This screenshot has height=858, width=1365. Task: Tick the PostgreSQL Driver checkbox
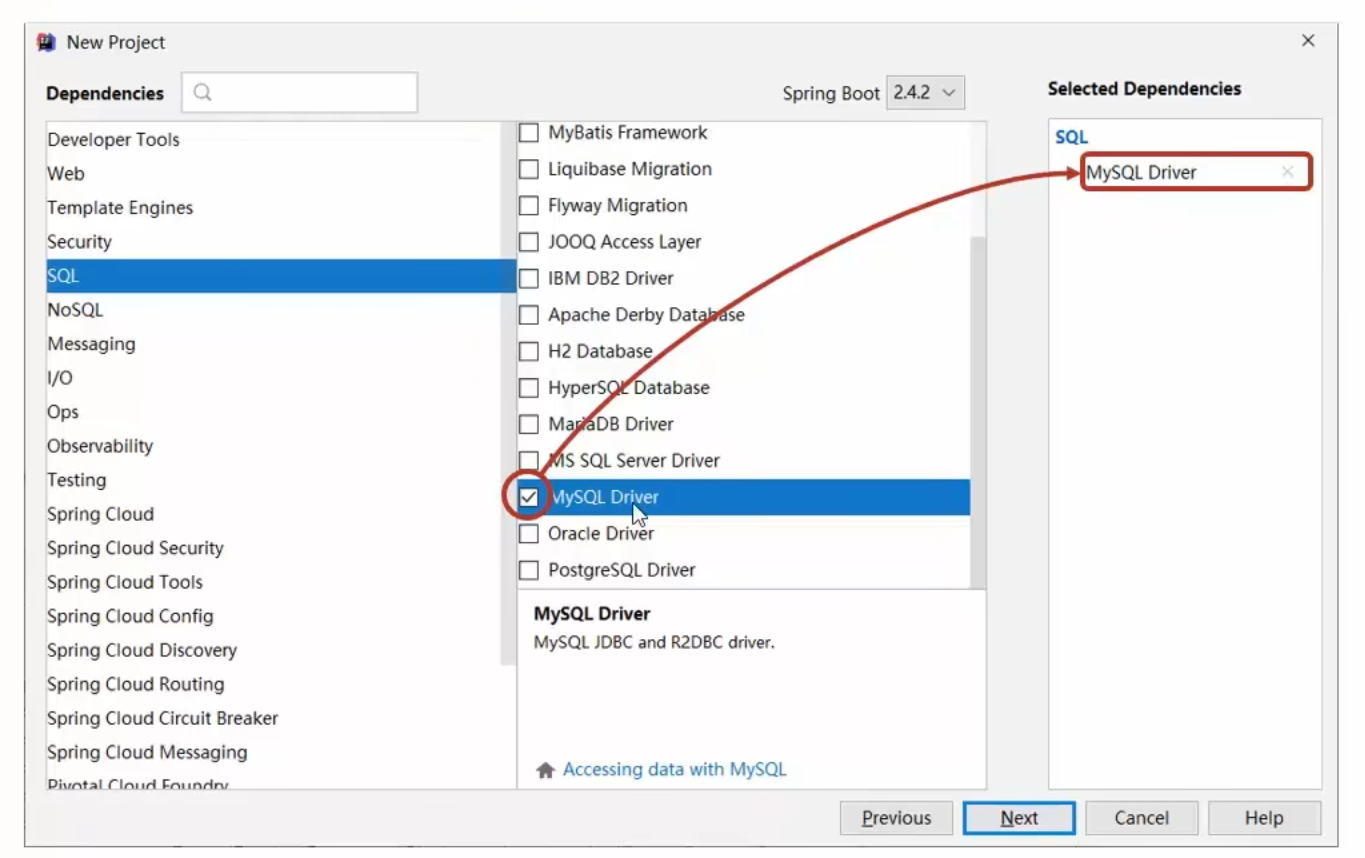(529, 570)
